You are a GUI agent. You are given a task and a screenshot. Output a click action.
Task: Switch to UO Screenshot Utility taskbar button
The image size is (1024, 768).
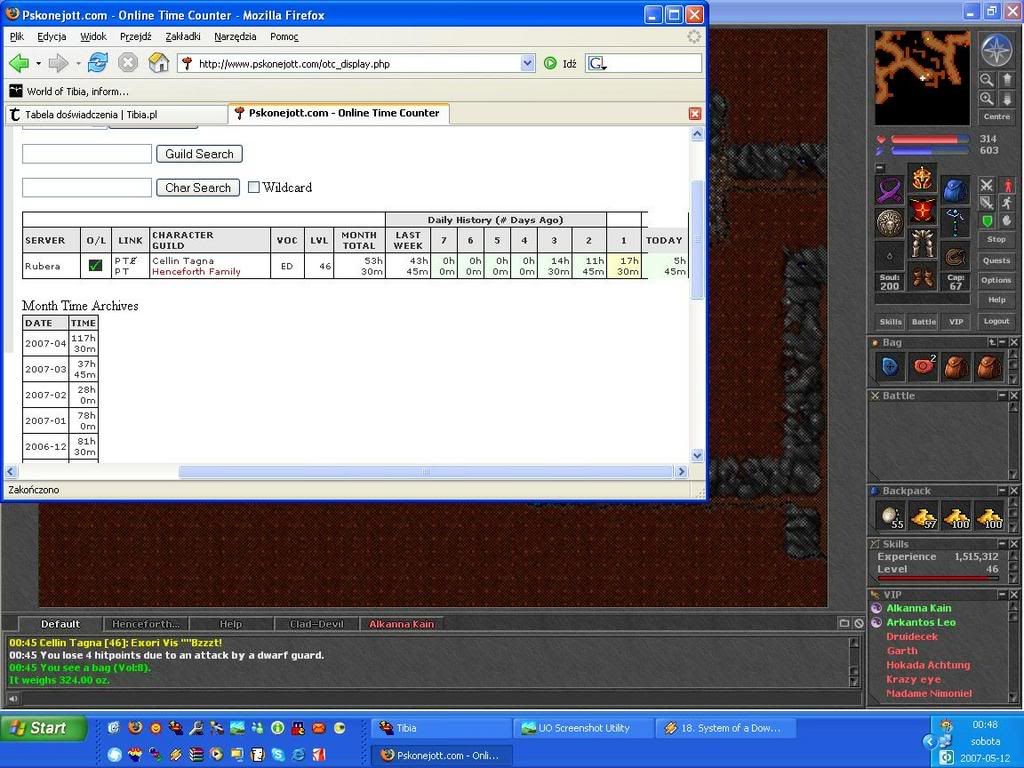pyautogui.click(x=583, y=728)
